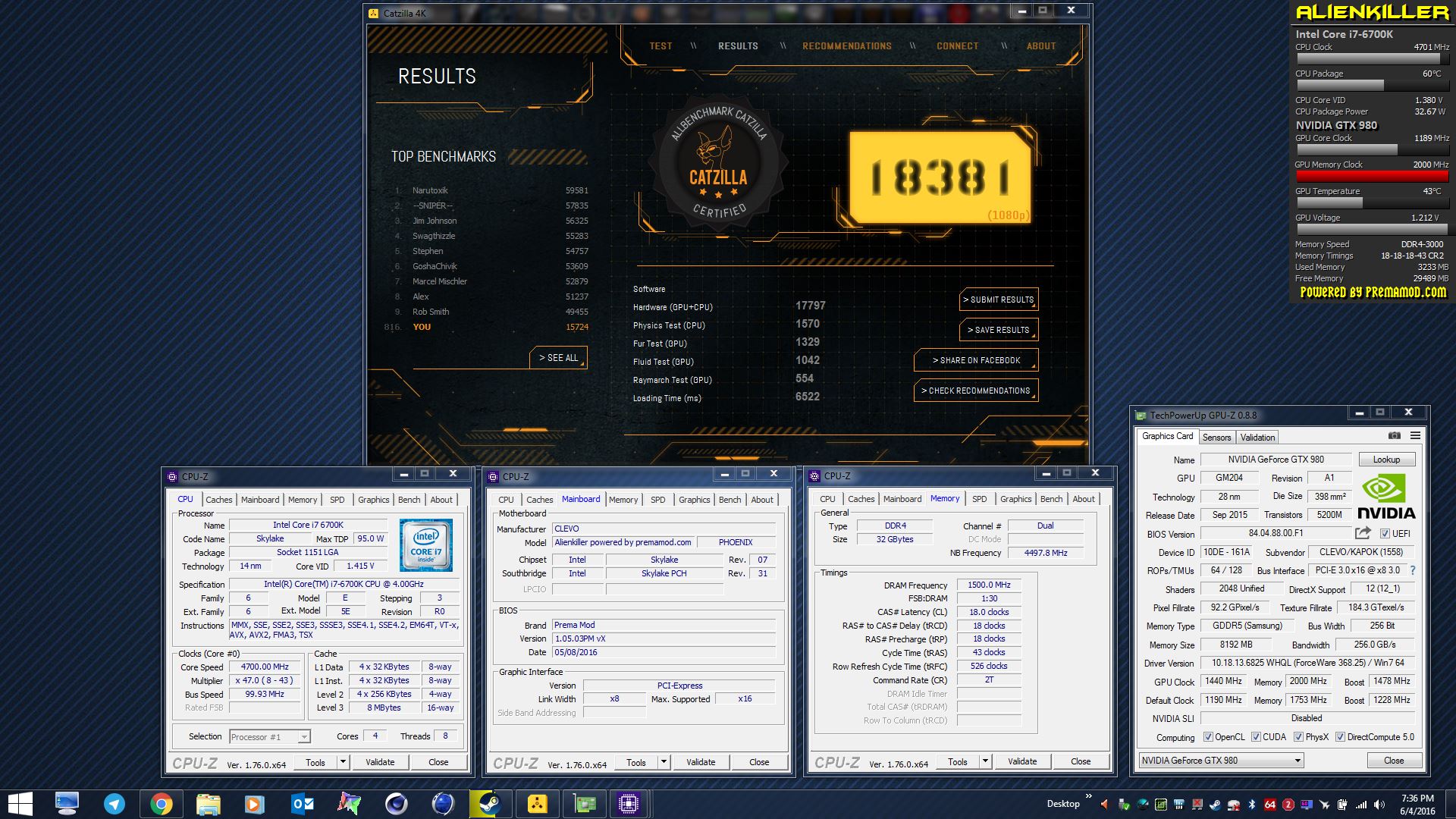Click the yellow 18381 score badge
Image resolution: width=1456 pixels, height=819 pixels.
939,178
